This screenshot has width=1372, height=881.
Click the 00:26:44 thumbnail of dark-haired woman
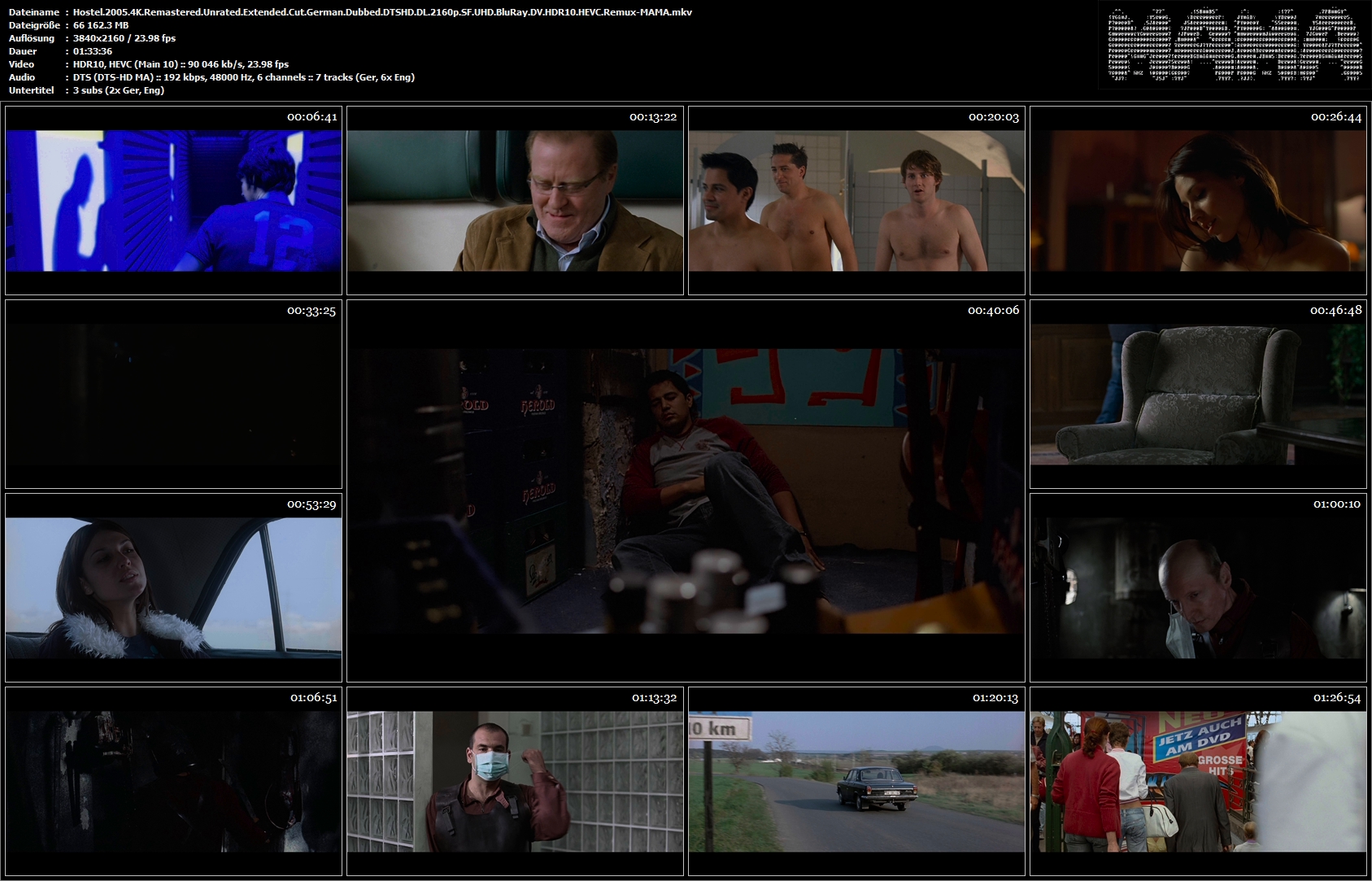tap(1198, 200)
